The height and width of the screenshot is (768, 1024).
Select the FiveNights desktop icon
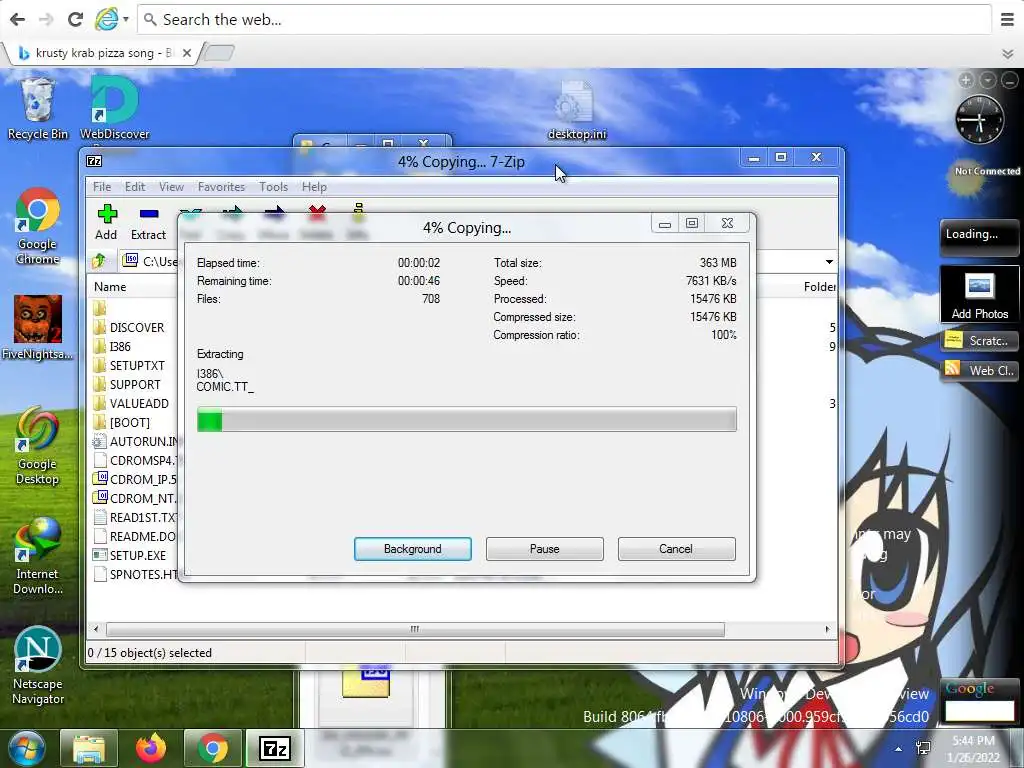pos(37,327)
